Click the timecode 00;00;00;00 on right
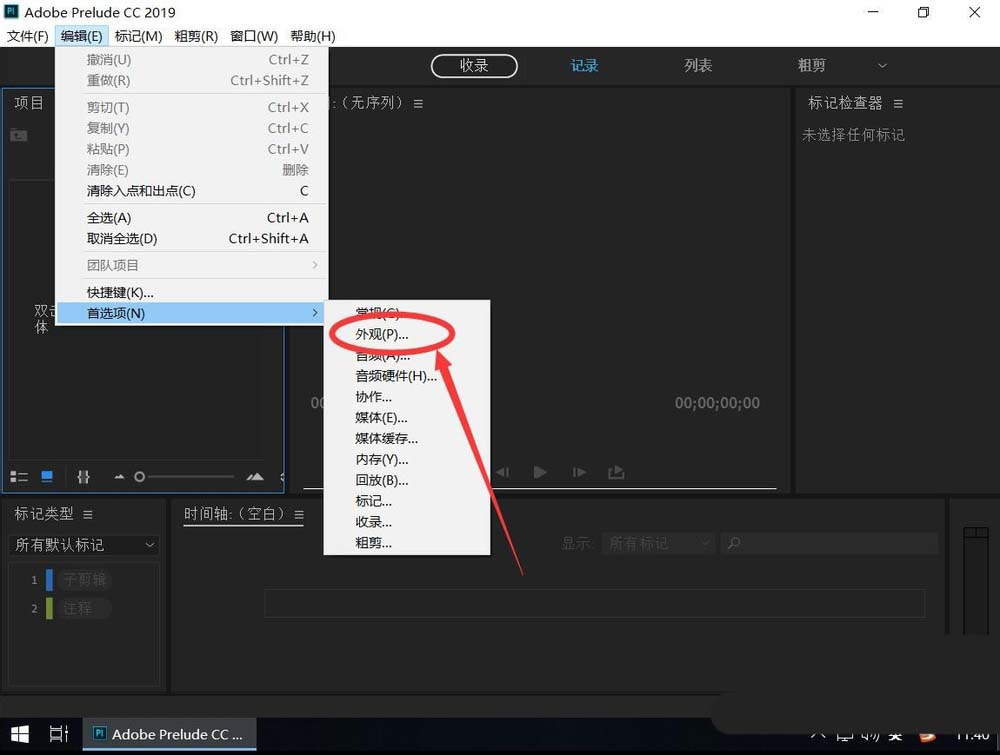 tap(717, 403)
